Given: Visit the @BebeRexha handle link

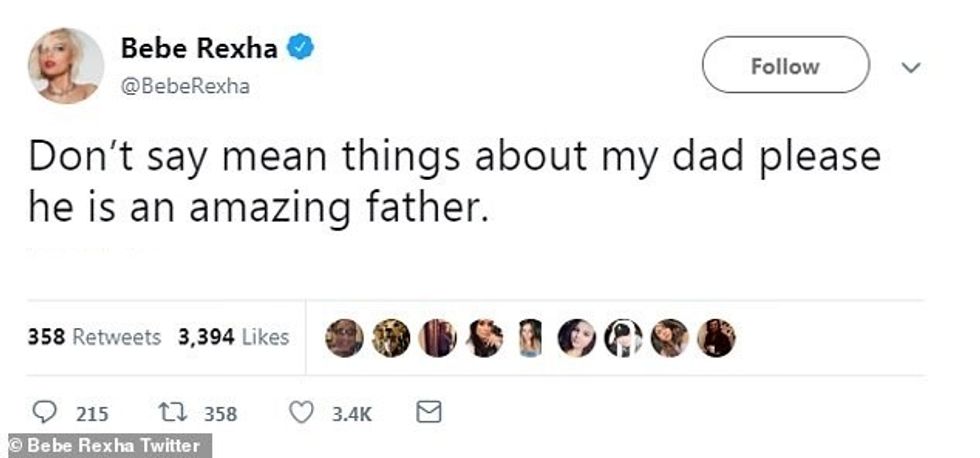Looking at the screenshot, I should (x=185, y=87).
